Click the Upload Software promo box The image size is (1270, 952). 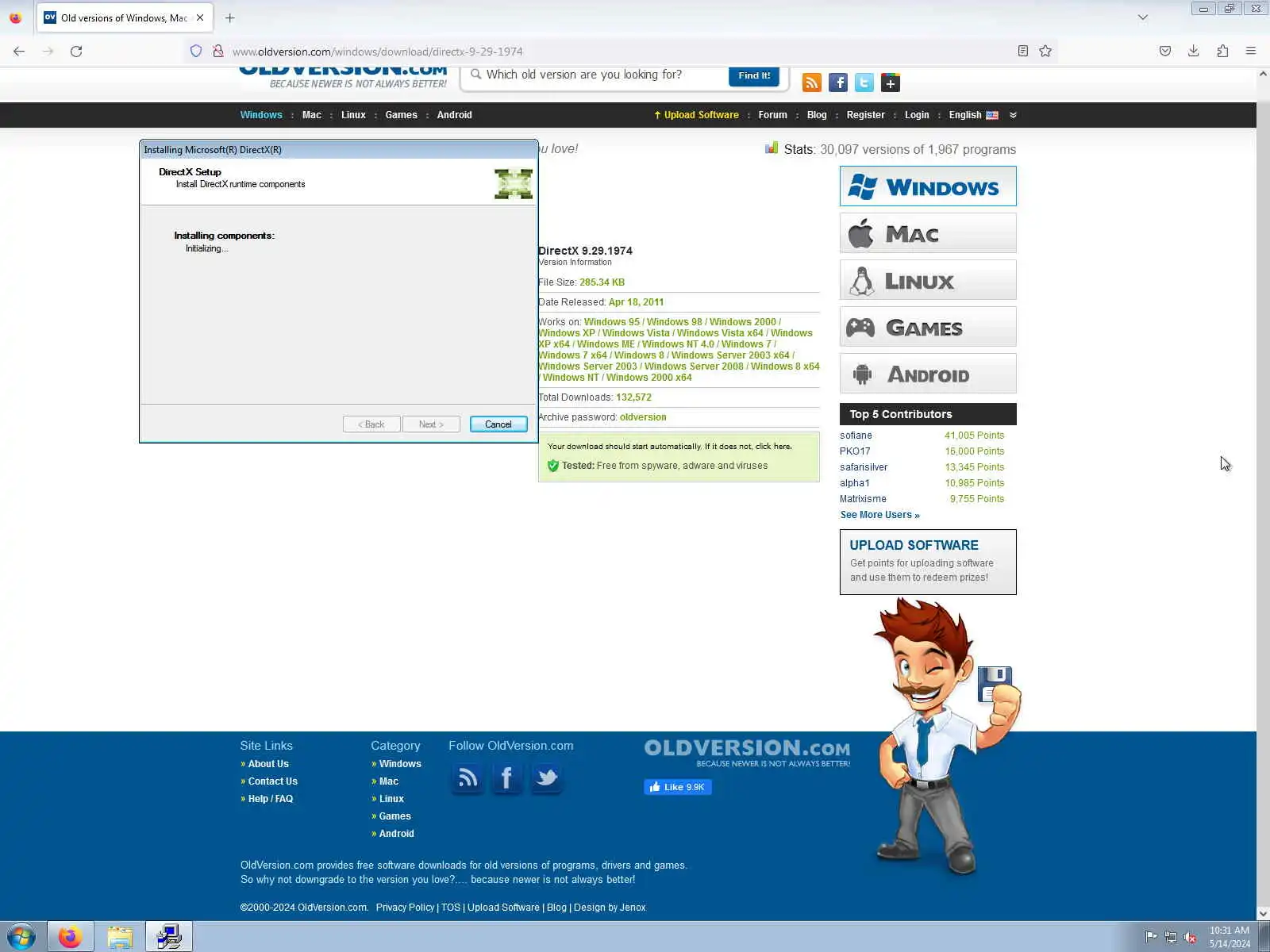[928, 562]
